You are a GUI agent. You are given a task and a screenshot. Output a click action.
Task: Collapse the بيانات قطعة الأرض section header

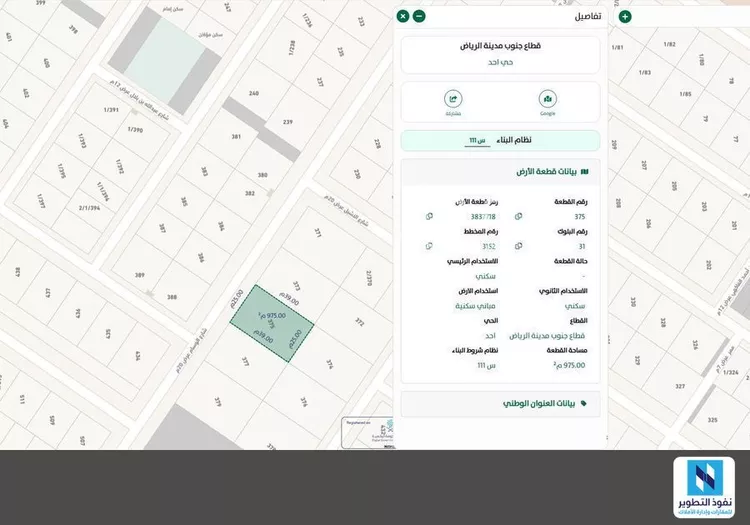tap(500, 172)
